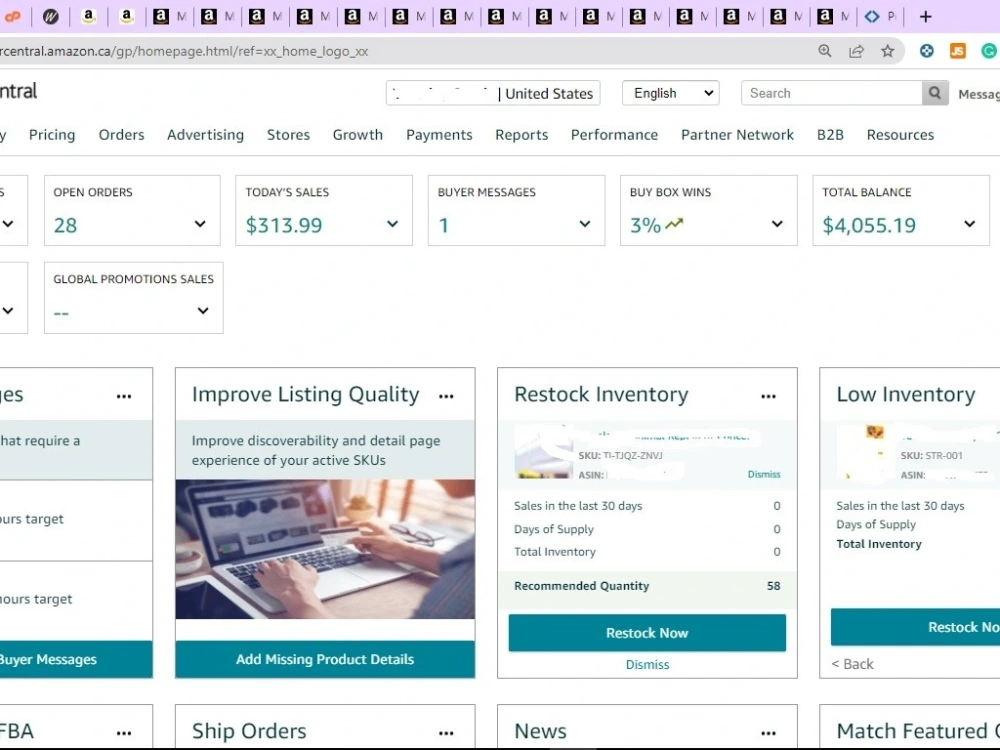Open a new browser tab with plus
The width and height of the screenshot is (1000, 750).
(x=925, y=17)
